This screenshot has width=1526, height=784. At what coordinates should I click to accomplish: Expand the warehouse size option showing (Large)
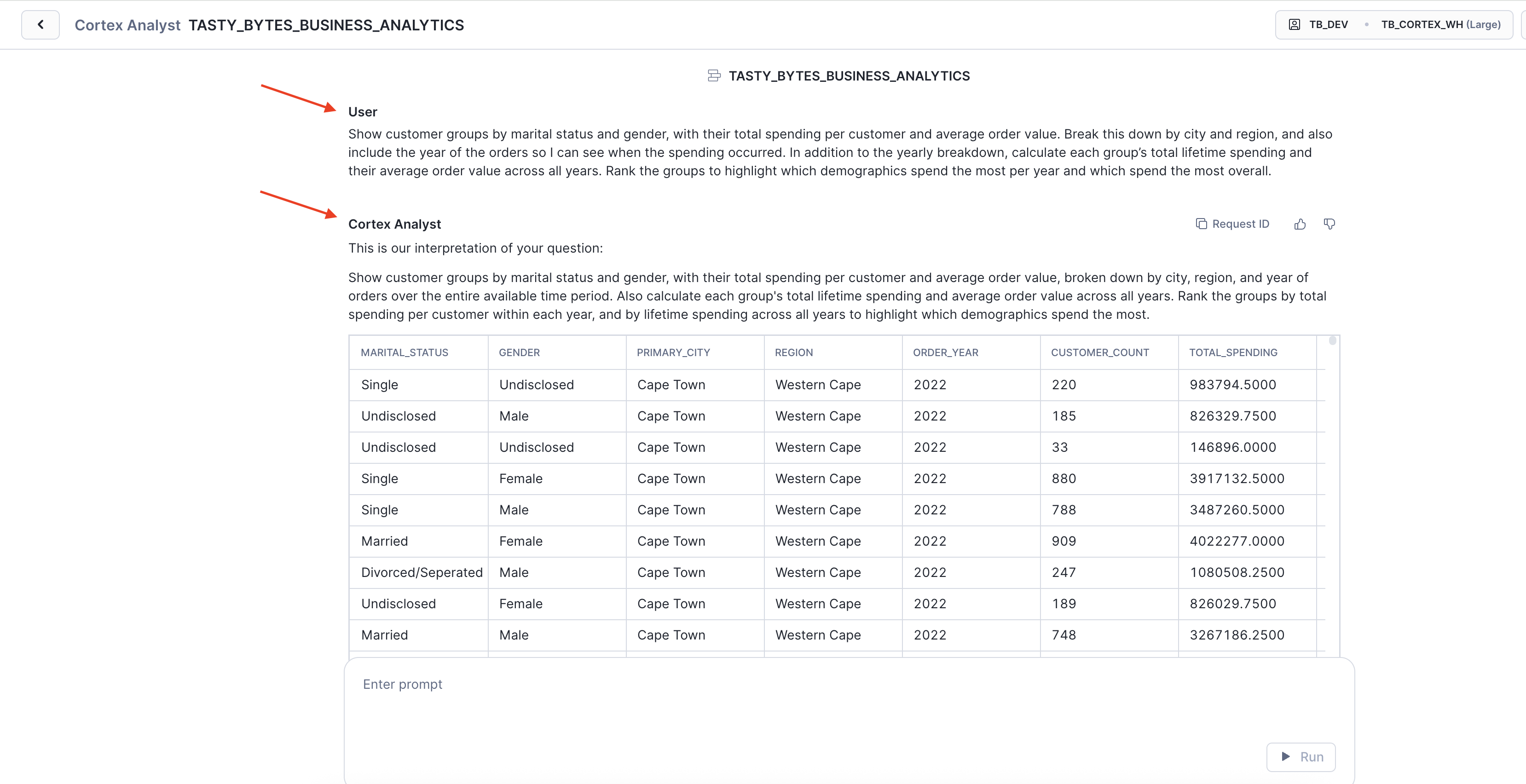tap(1485, 24)
